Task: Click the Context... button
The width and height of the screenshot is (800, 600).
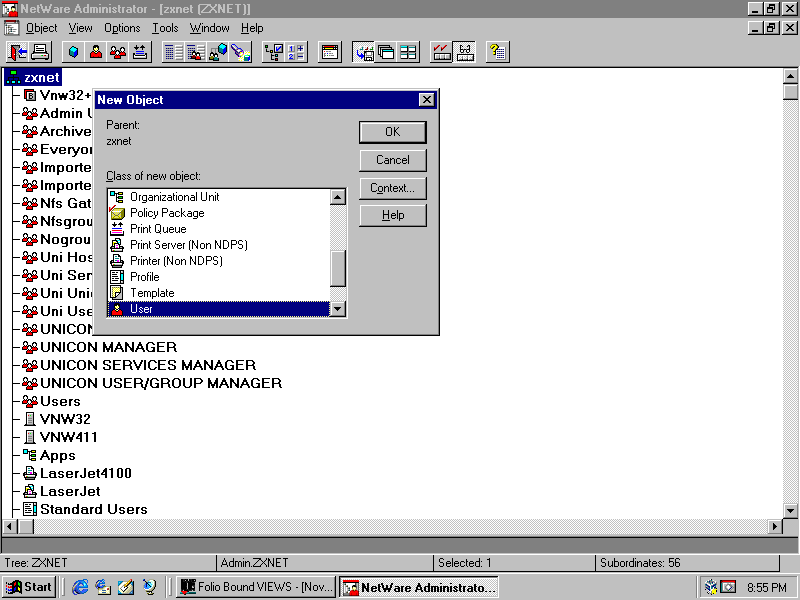Action: click(x=392, y=188)
